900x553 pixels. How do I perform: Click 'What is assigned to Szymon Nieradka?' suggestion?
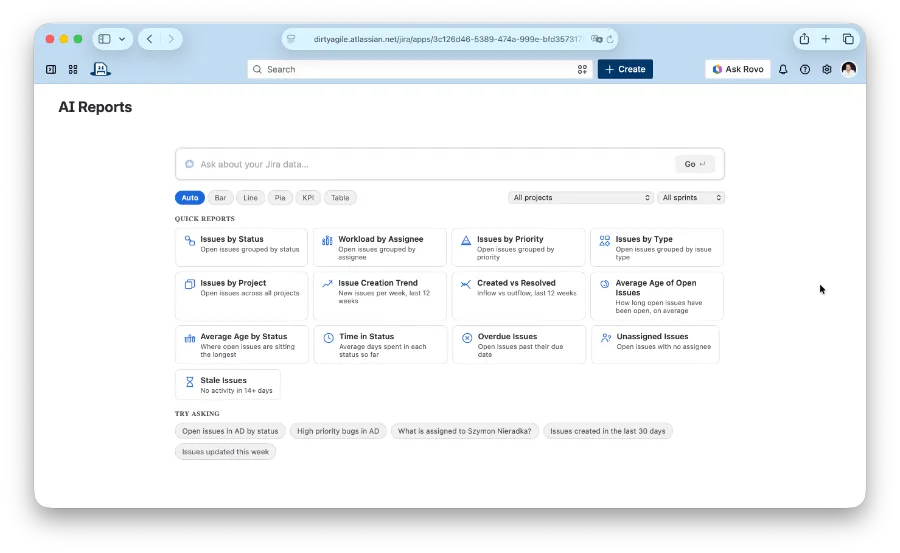click(465, 431)
